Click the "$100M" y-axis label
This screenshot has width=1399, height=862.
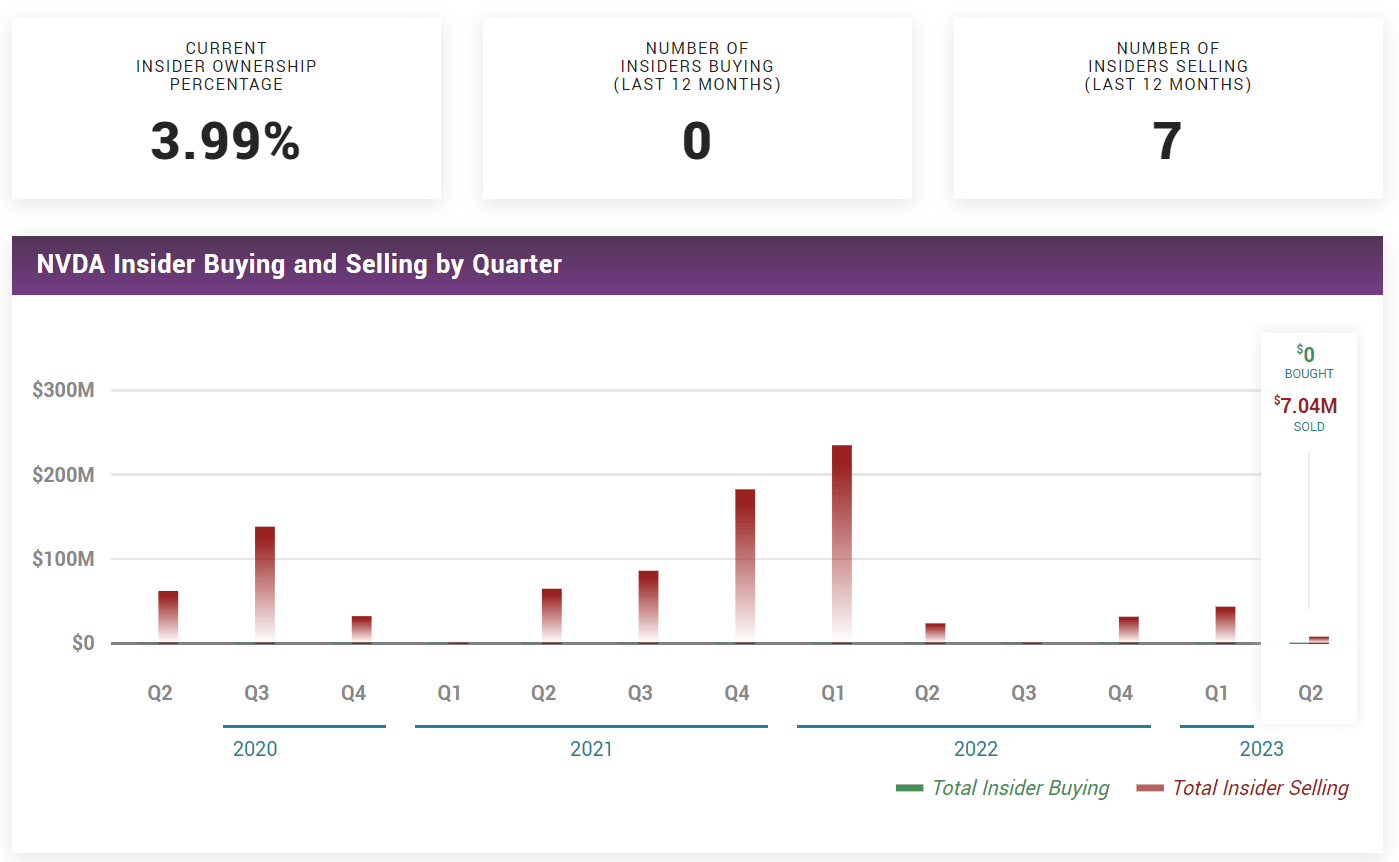(x=63, y=559)
